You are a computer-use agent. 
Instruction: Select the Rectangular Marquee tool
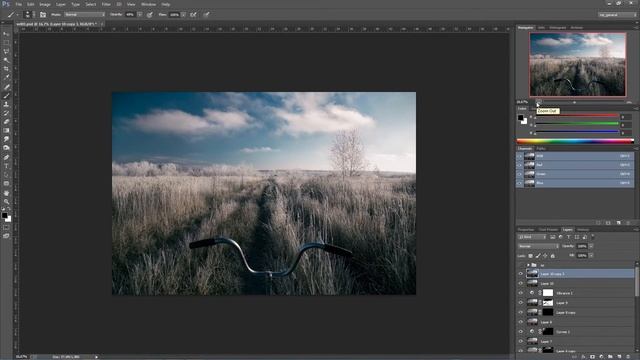[x=6, y=43]
